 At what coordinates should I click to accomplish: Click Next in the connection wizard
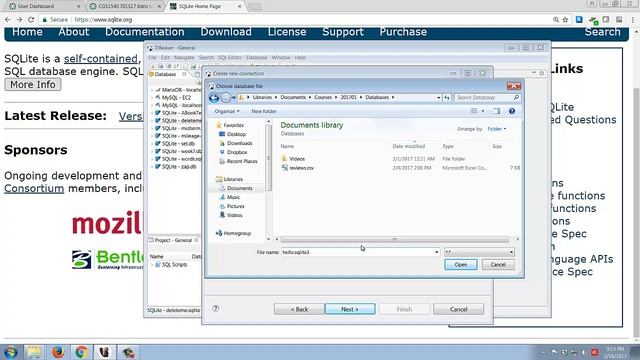point(350,309)
